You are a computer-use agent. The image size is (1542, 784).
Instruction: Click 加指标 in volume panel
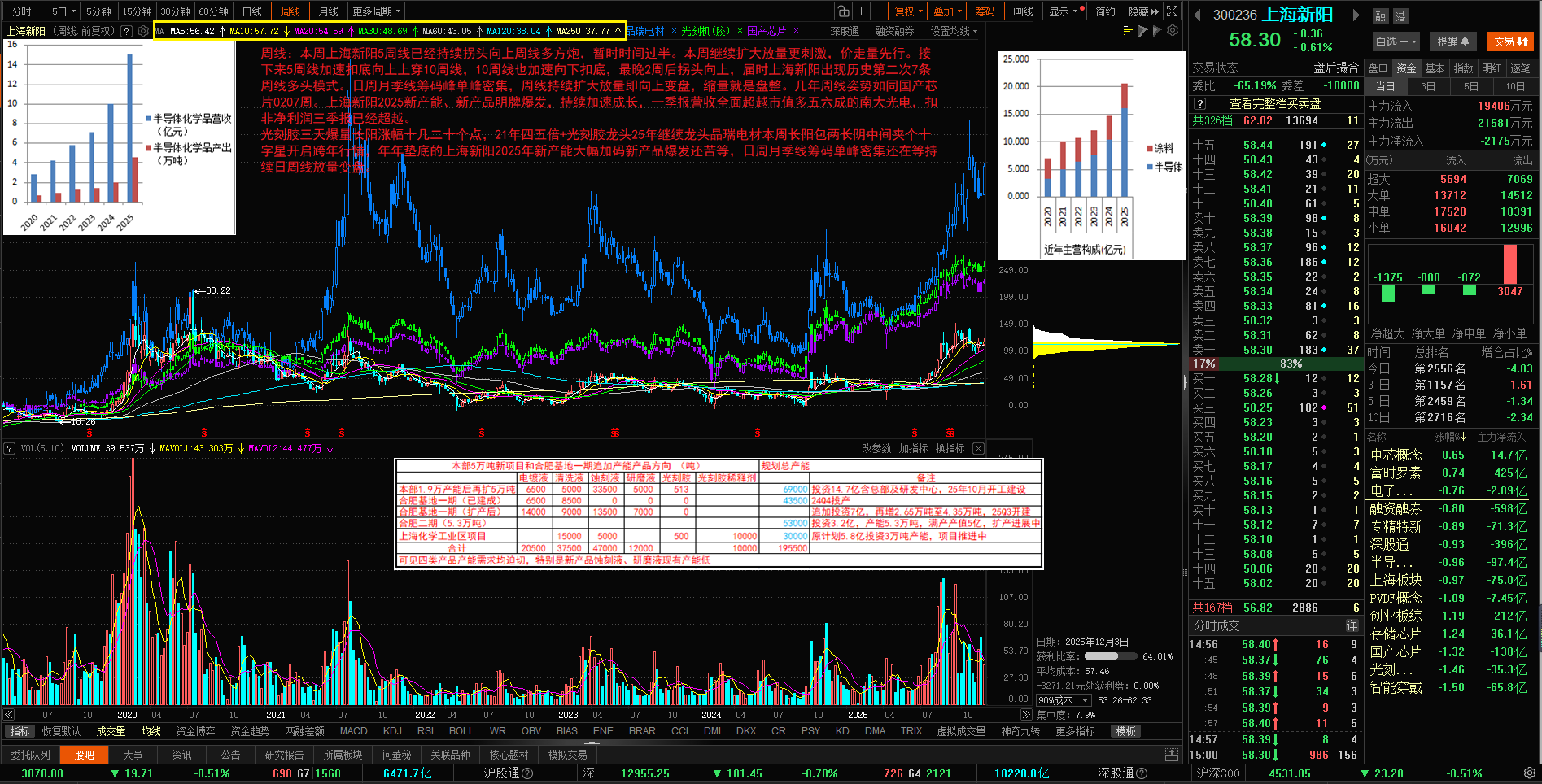click(913, 448)
